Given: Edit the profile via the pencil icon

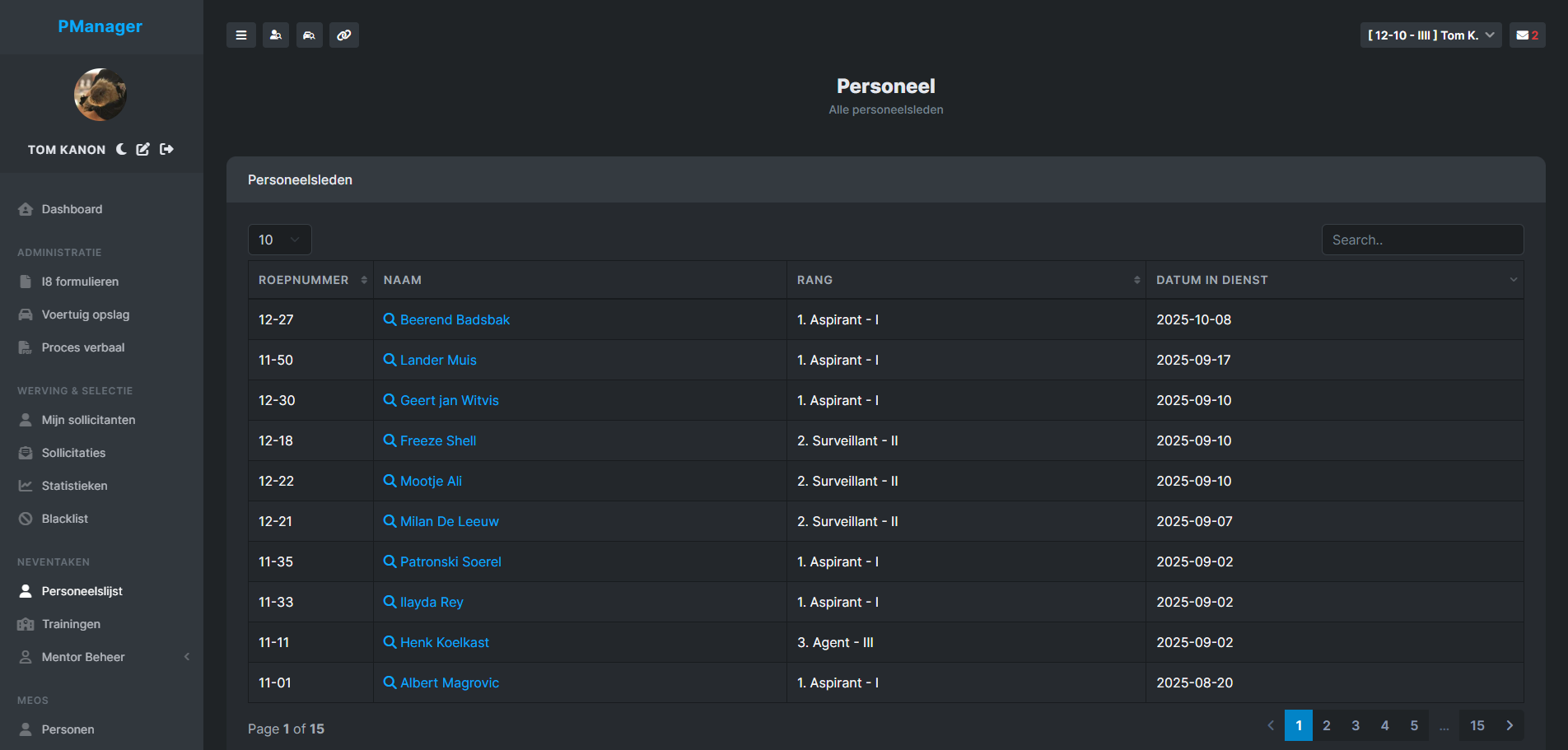Looking at the screenshot, I should point(142,149).
